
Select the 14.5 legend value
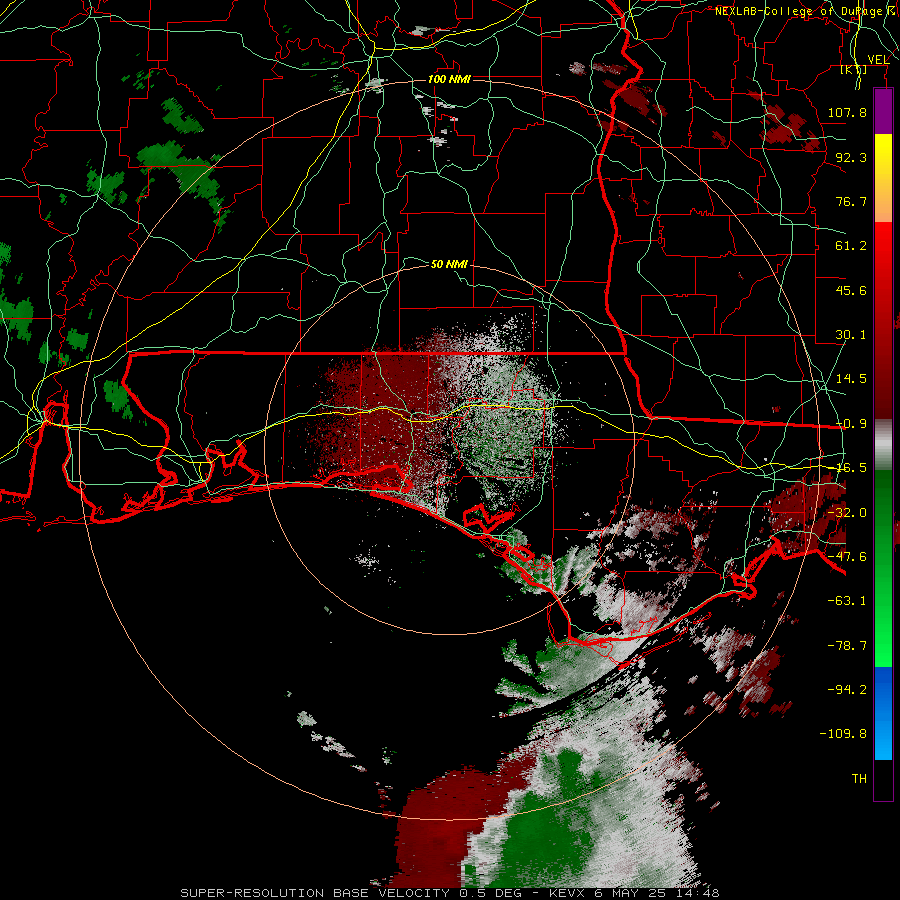pos(851,379)
